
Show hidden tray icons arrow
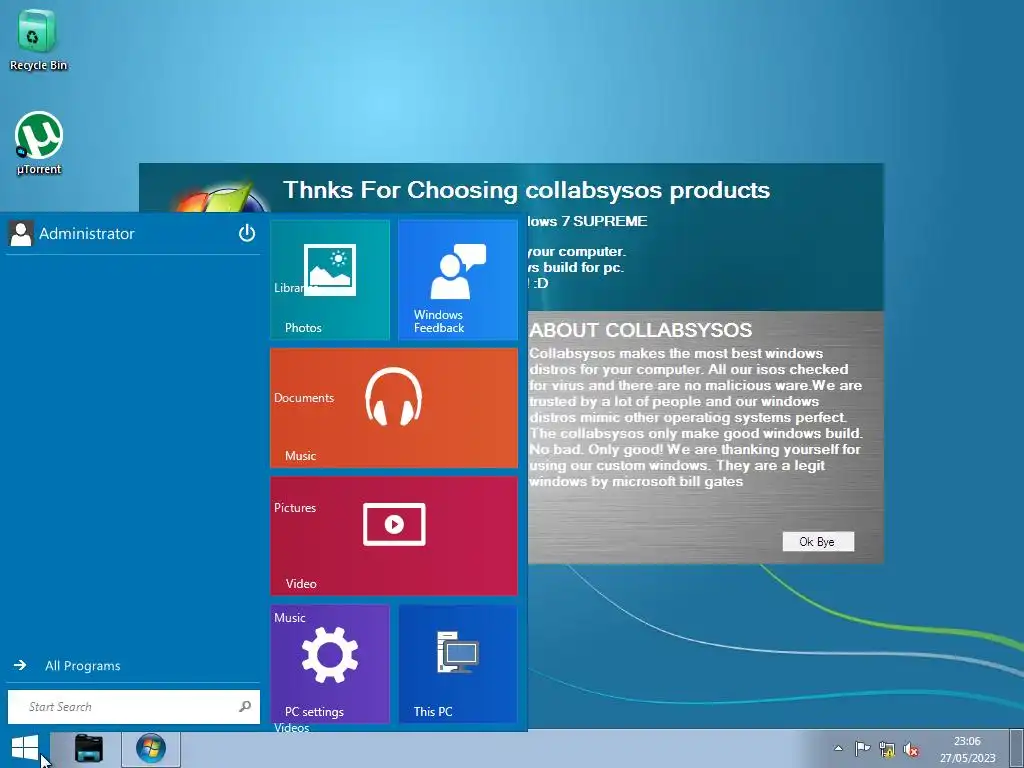tap(839, 748)
